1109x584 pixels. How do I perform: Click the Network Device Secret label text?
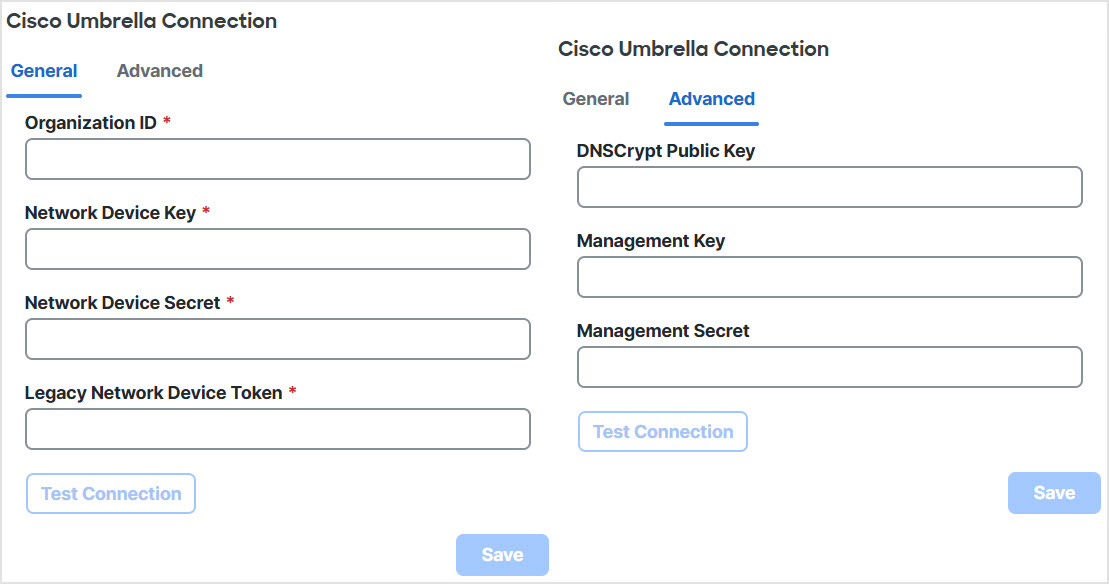coord(122,303)
